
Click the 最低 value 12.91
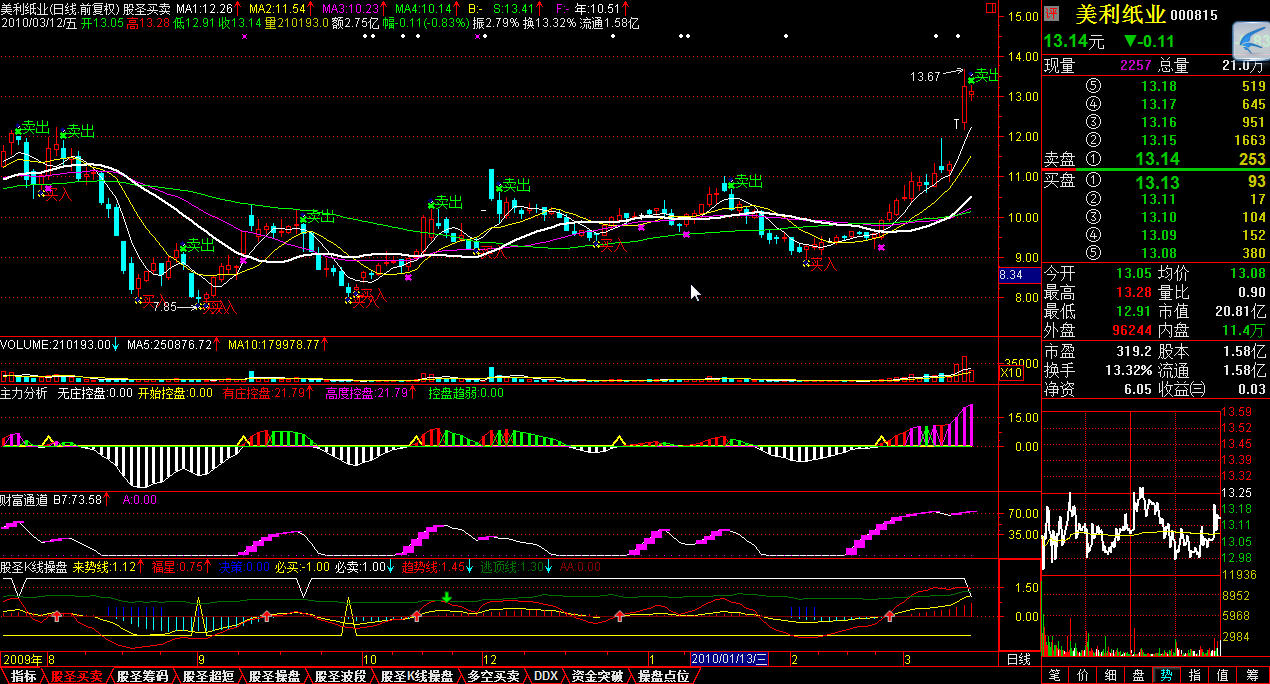[1133, 310]
